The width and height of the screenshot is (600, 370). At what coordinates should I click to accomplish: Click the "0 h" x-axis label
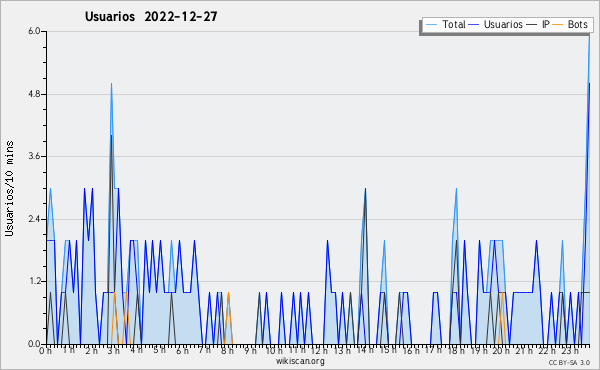pos(46,351)
